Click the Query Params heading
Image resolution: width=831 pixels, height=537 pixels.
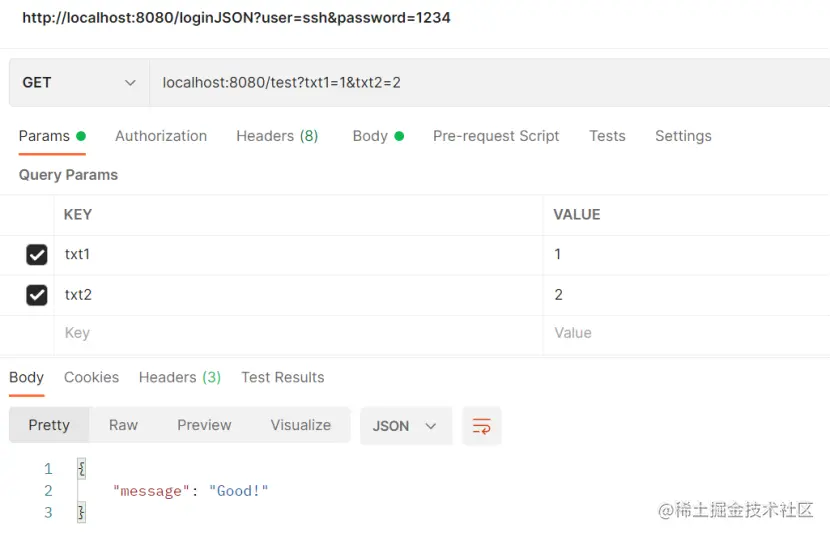pyautogui.click(x=68, y=175)
